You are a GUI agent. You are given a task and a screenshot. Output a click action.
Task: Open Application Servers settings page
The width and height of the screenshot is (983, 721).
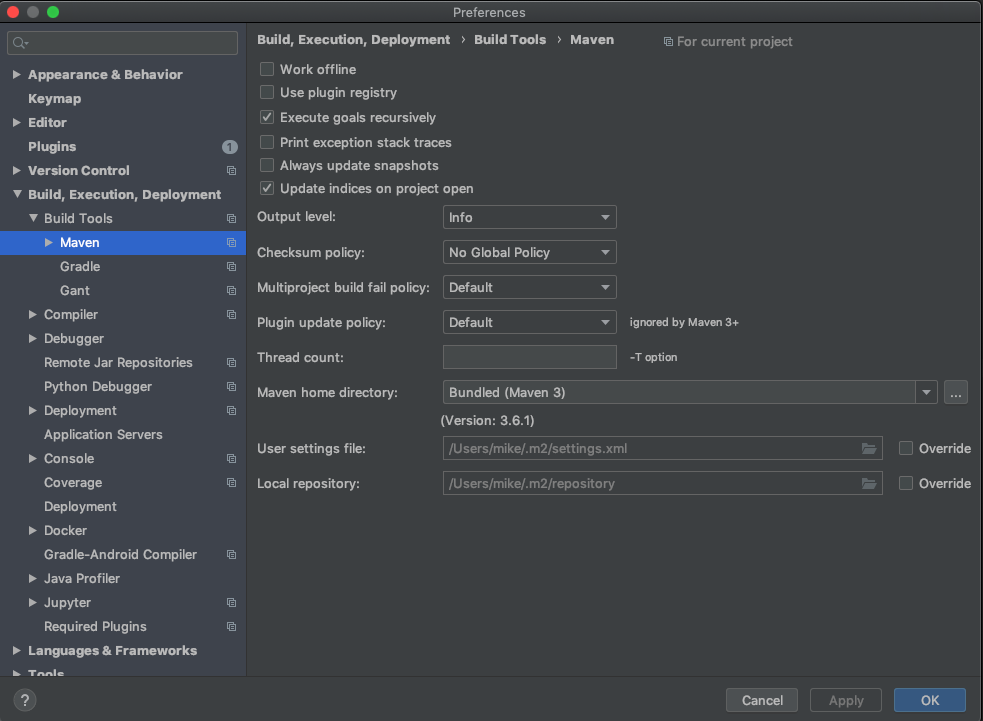point(103,435)
